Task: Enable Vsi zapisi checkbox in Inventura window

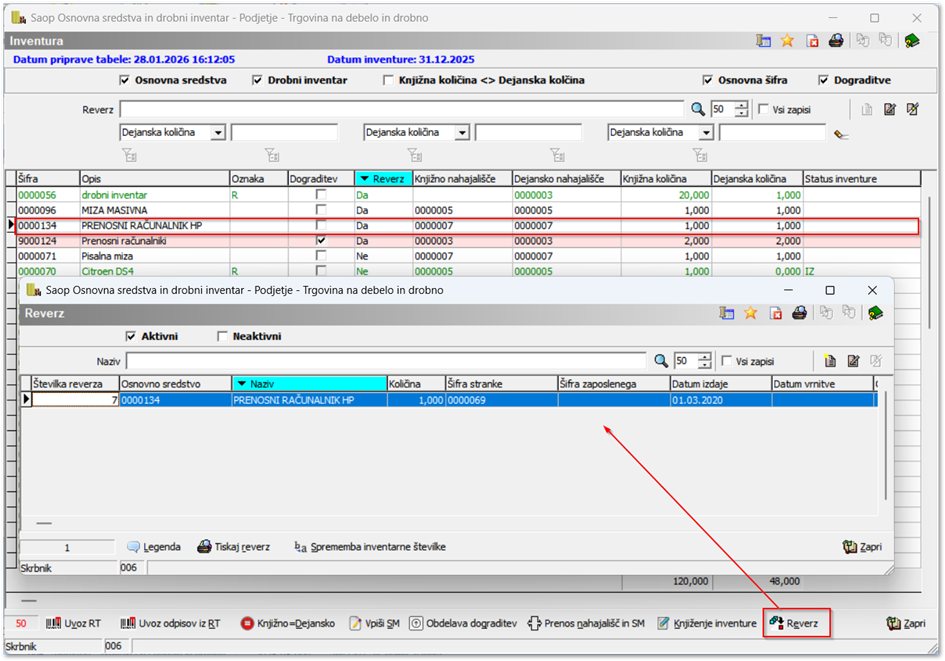Action: pyautogui.click(x=764, y=109)
